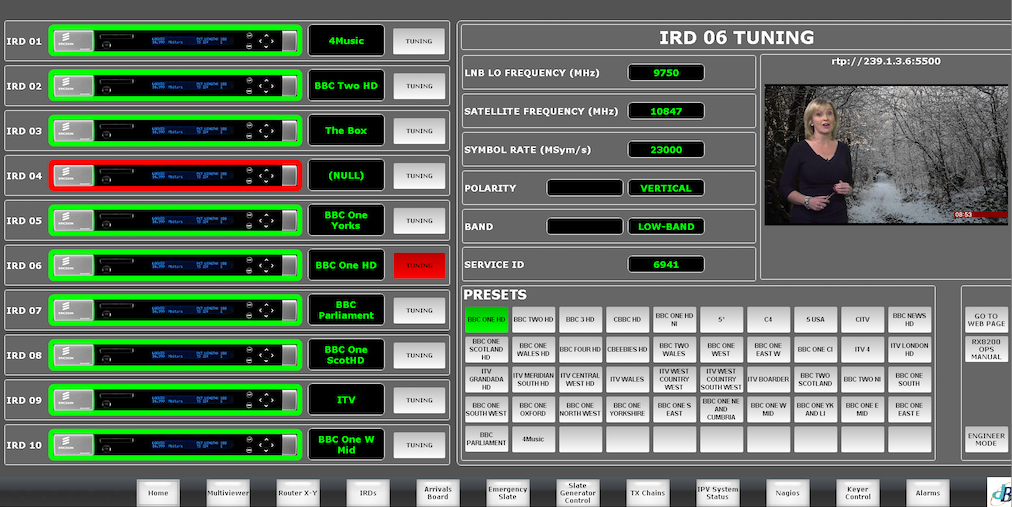Select the ITV MERIDIAN SOUTH HD preset
This screenshot has height=507, width=1012.
point(533,379)
